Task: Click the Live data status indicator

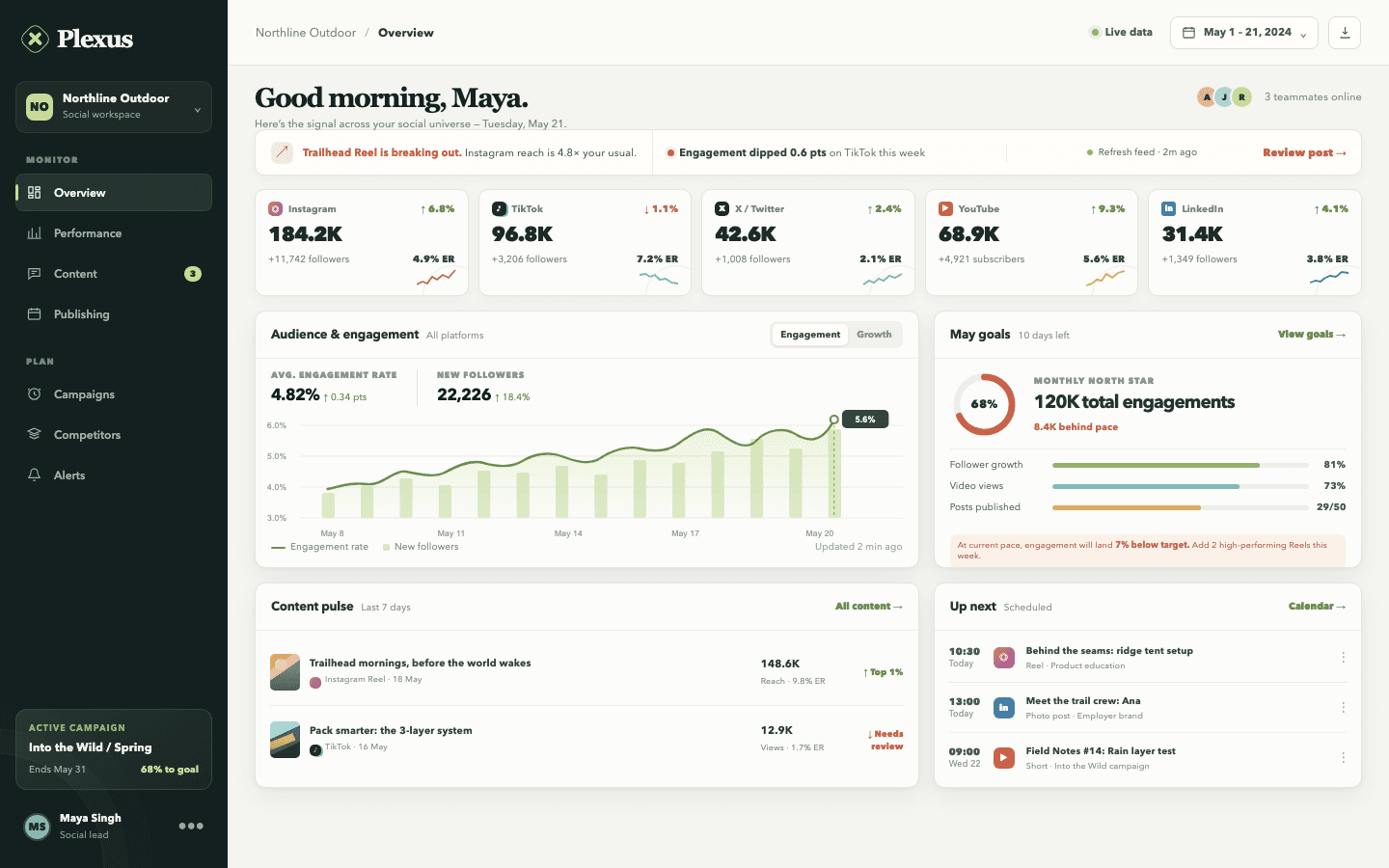Action: coord(1121,33)
